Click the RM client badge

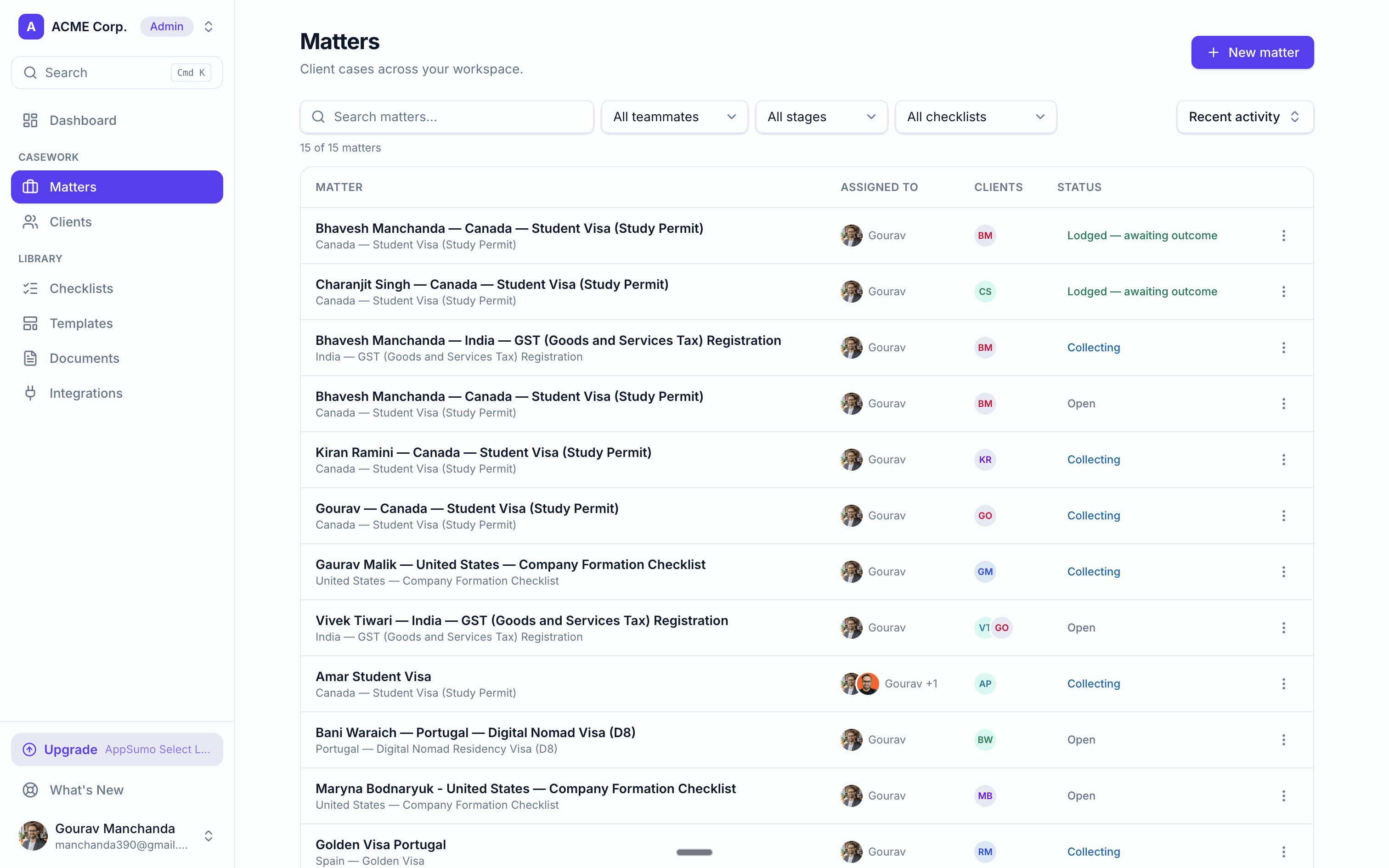tap(985, 852)
